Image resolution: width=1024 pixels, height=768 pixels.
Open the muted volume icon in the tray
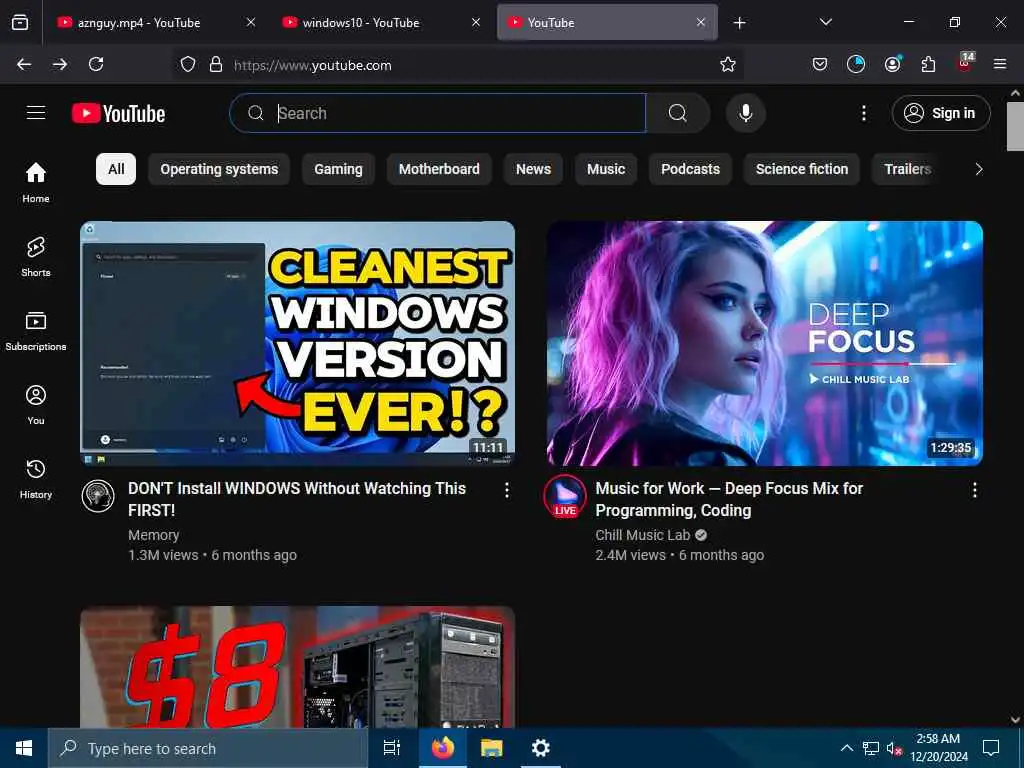(x=894, y=748)
